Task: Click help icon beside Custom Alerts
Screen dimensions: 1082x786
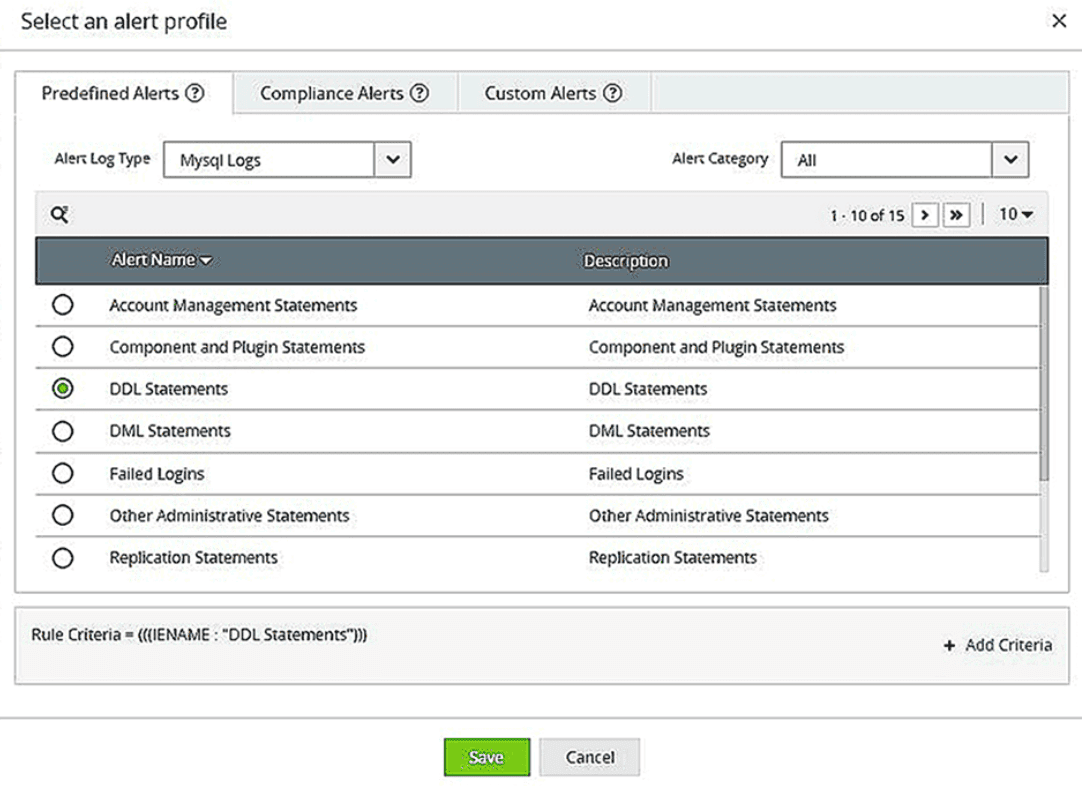Action: coord(612,93)
